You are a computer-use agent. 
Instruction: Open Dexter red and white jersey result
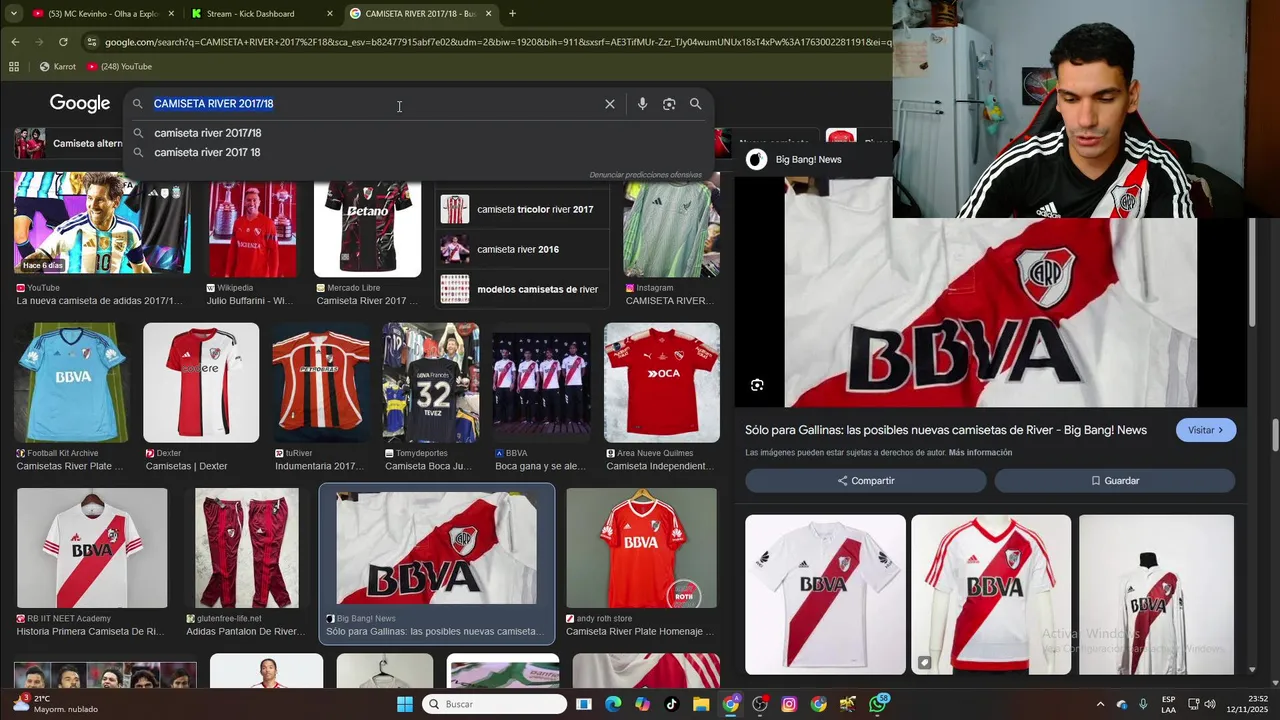[201, 383]
